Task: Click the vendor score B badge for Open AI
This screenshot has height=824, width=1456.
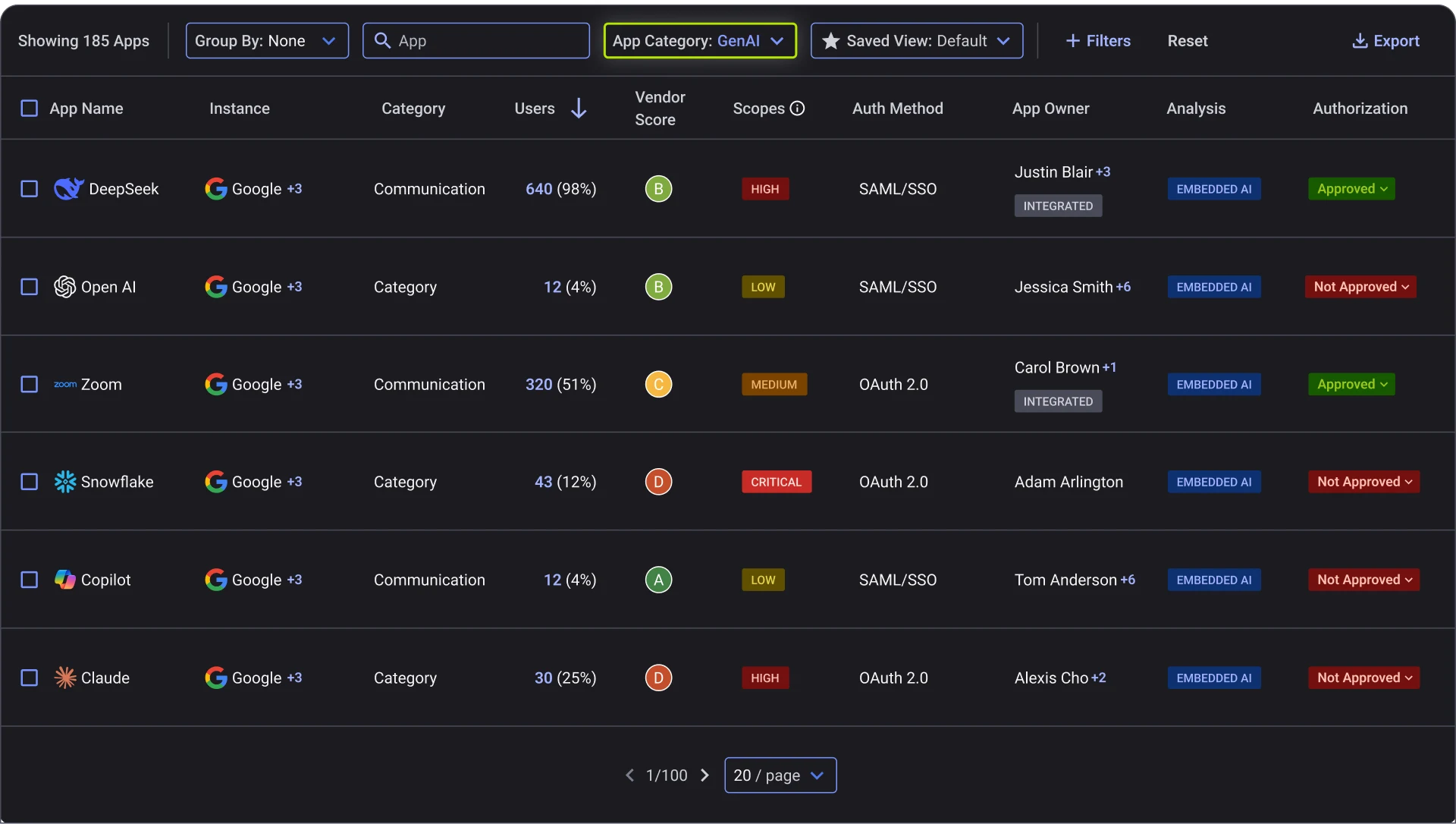Action: coord(658,287)
